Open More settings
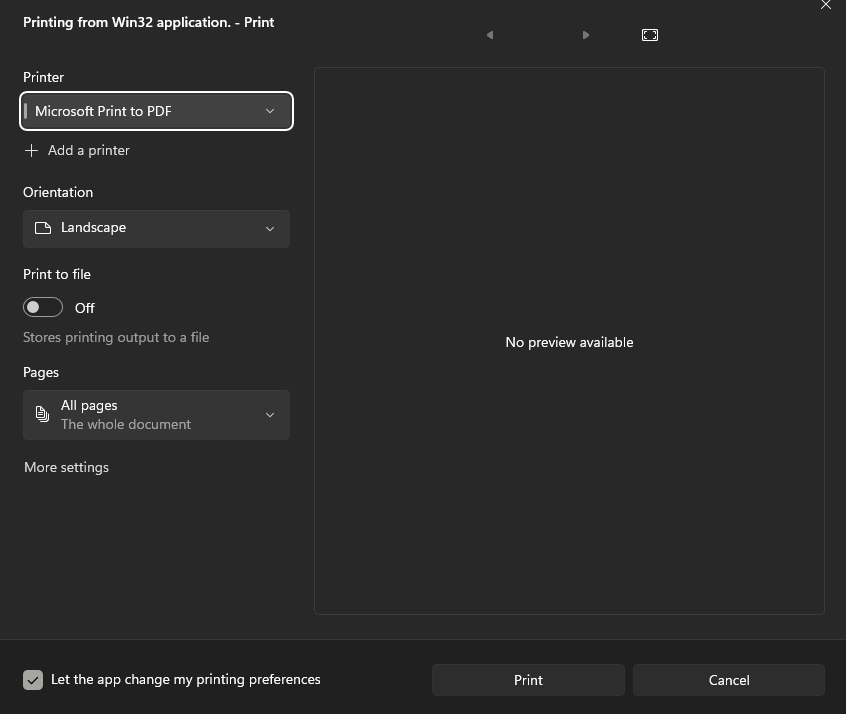This screenshot has width=846, height=714. click(66, 467)
